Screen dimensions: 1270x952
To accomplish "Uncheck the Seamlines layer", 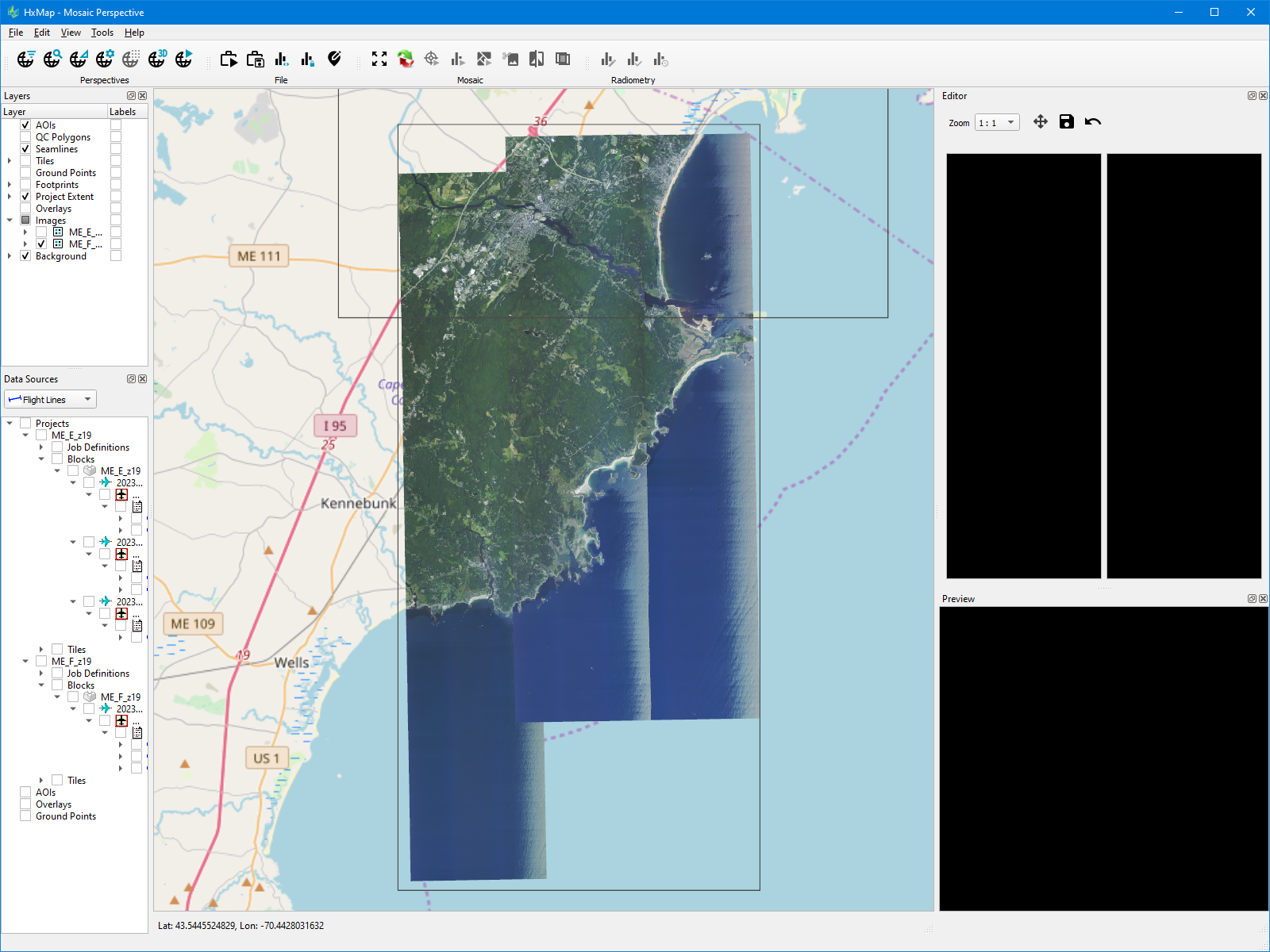I will 25,148.
